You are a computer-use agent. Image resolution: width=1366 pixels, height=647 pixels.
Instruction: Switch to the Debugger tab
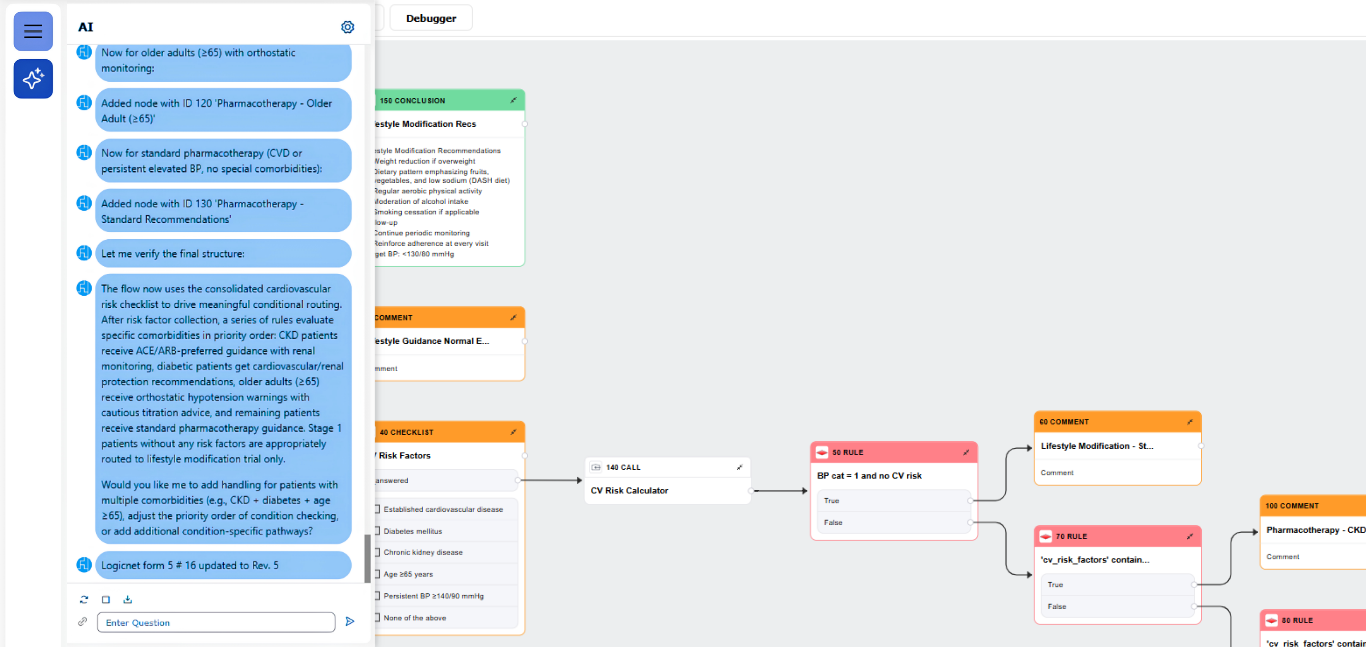coord(431,18)
